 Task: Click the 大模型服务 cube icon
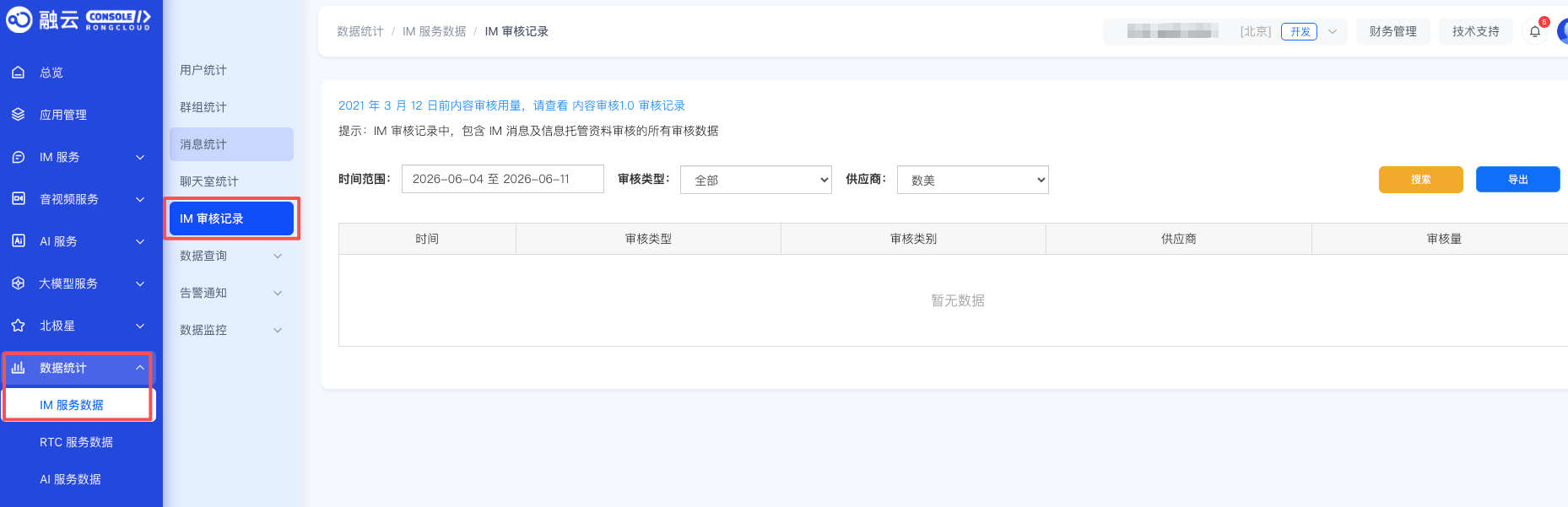coord(18,283)
